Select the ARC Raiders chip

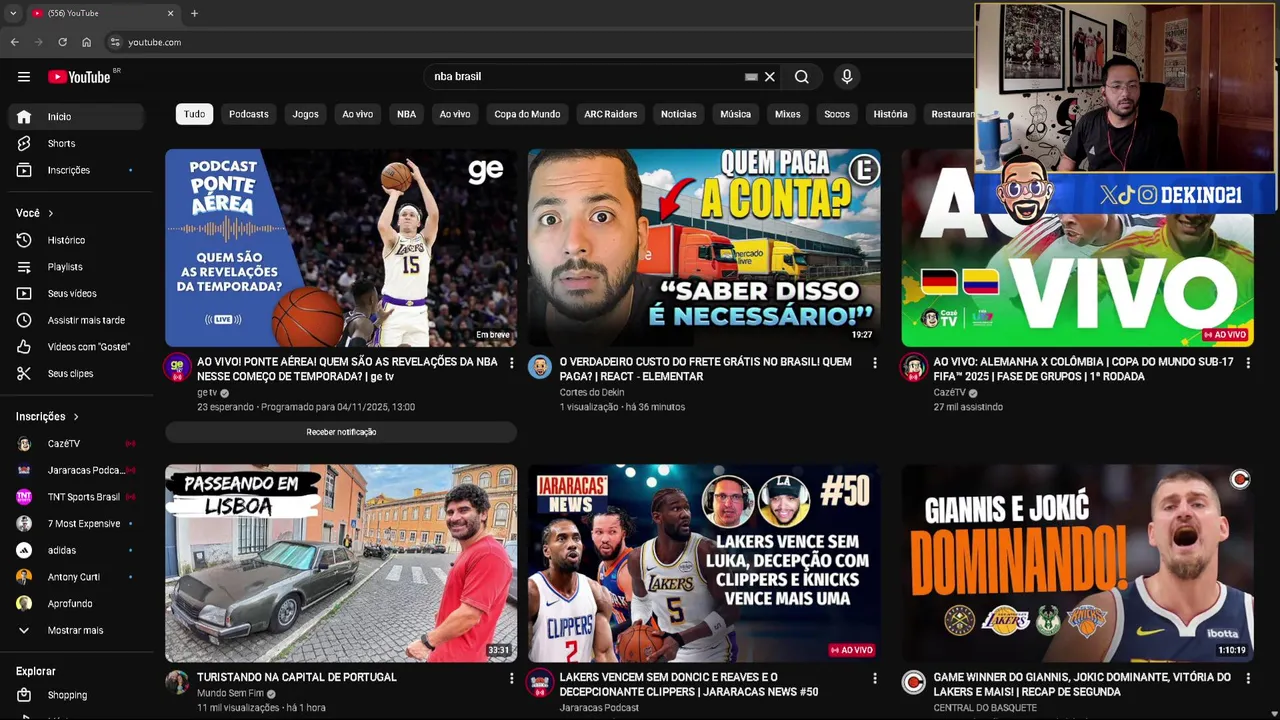coord(610,114)
